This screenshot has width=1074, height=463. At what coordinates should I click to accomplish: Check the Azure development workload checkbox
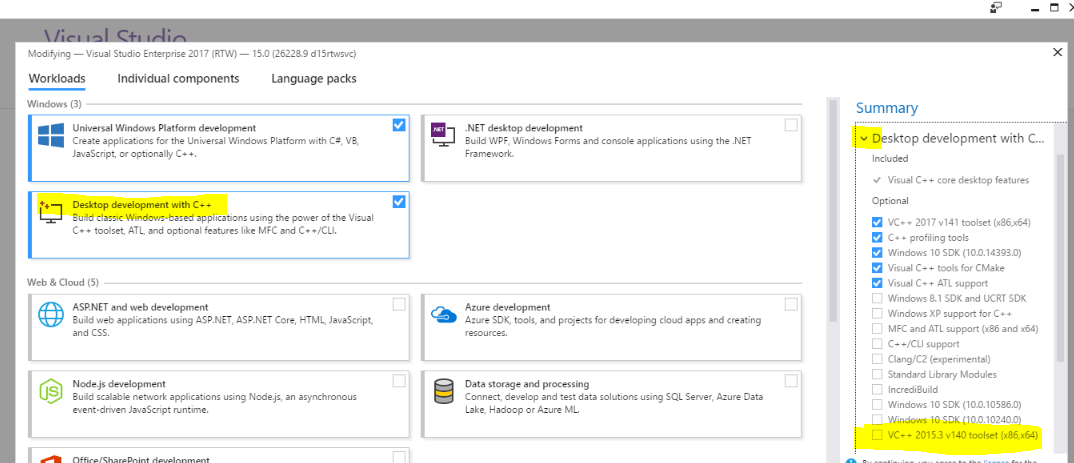(x=791, y=304)
